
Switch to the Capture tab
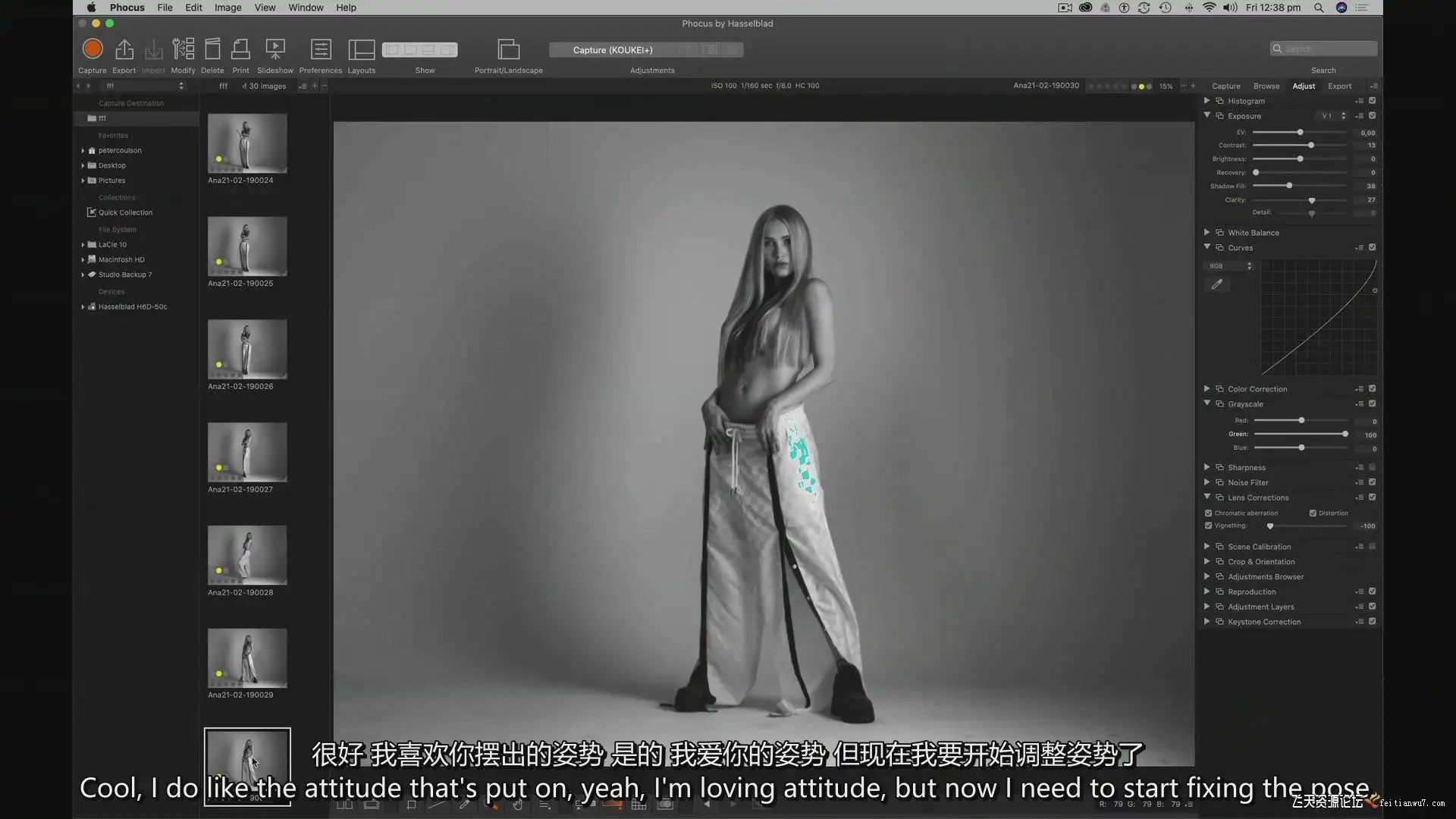click(x=1225, y=86)
